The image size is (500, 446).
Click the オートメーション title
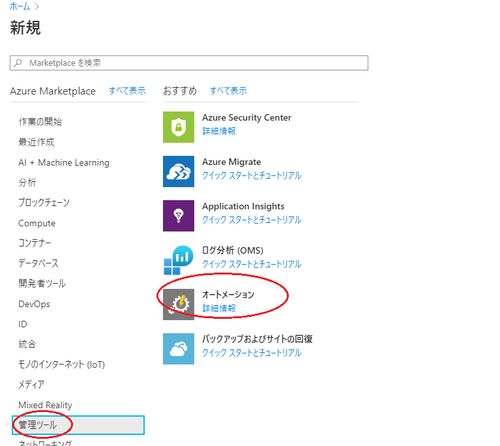[x=228, y=295]
